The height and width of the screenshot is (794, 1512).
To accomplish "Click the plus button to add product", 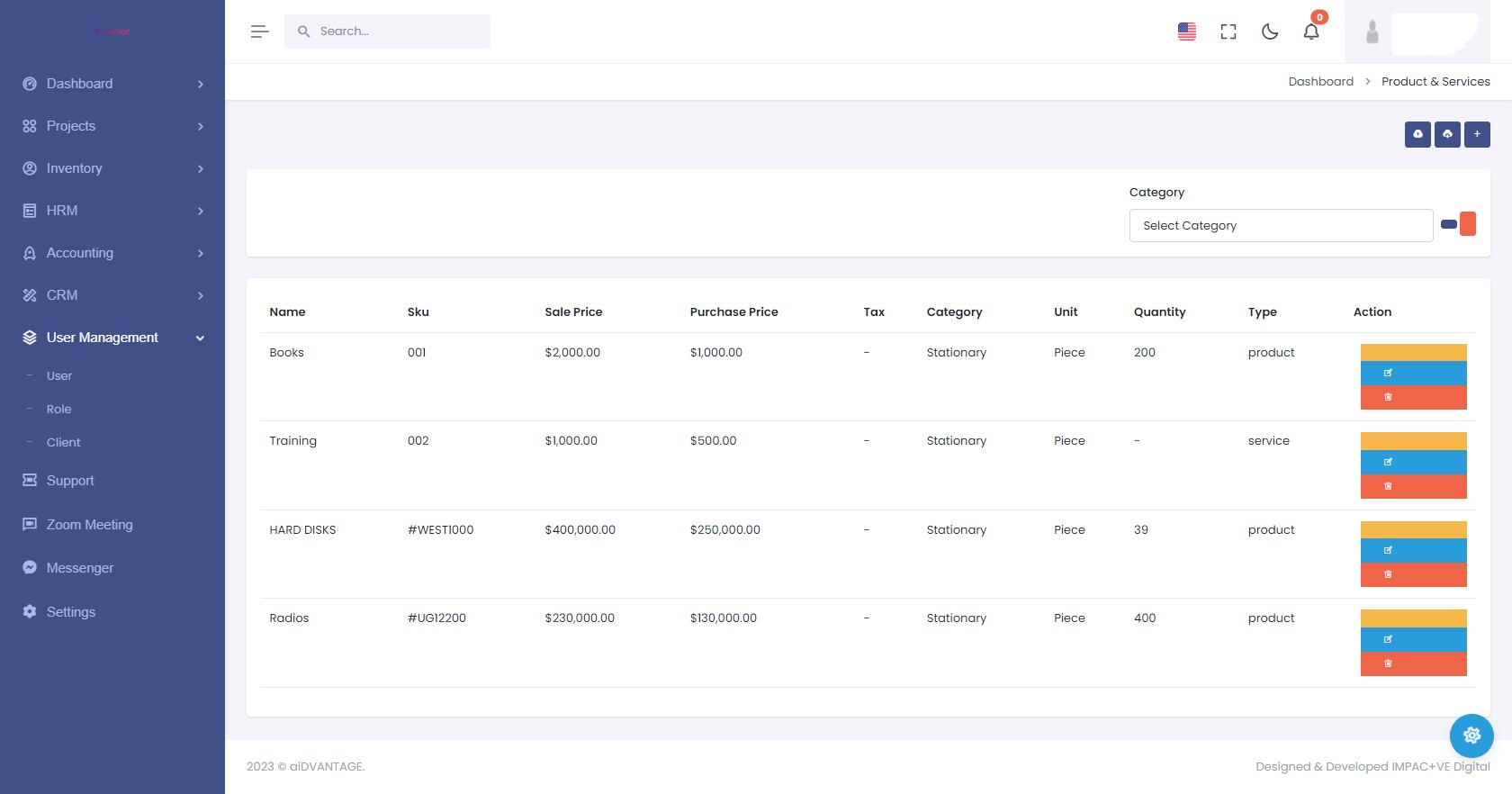I will 1477,134.
